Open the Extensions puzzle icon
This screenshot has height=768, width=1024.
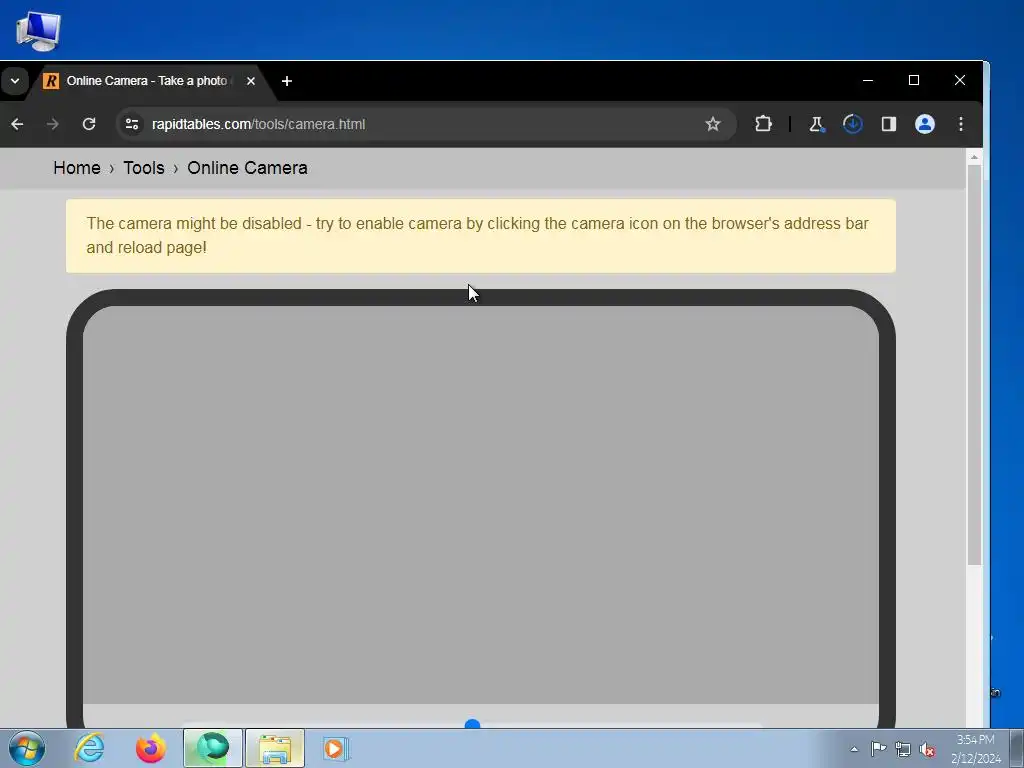pyautogui.click(x=763, y=124)
